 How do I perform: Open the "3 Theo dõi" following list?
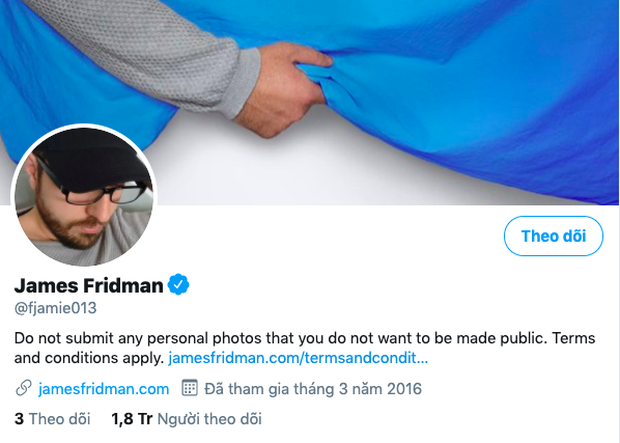49,418
